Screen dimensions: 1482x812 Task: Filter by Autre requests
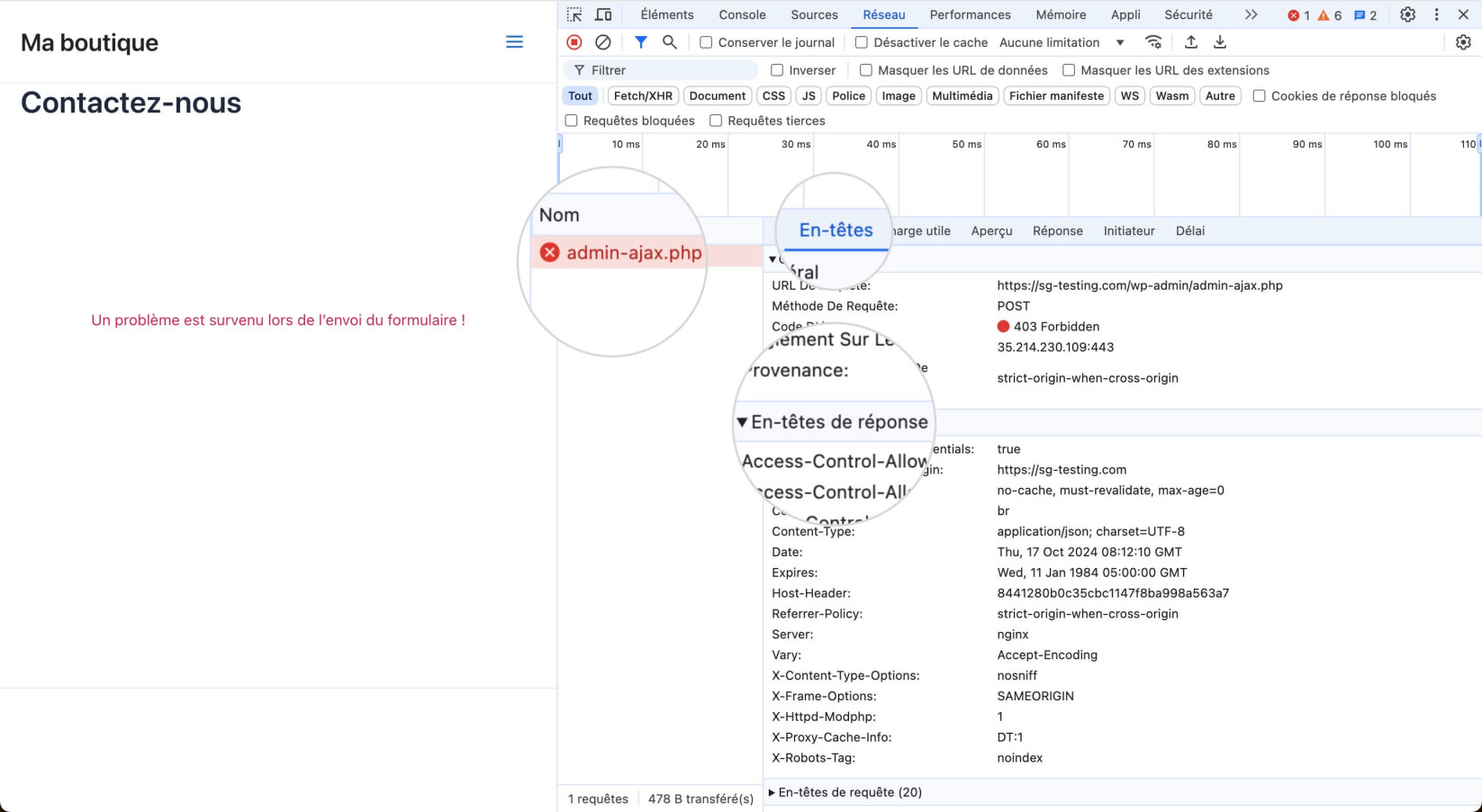click(x=1220, y=95)
